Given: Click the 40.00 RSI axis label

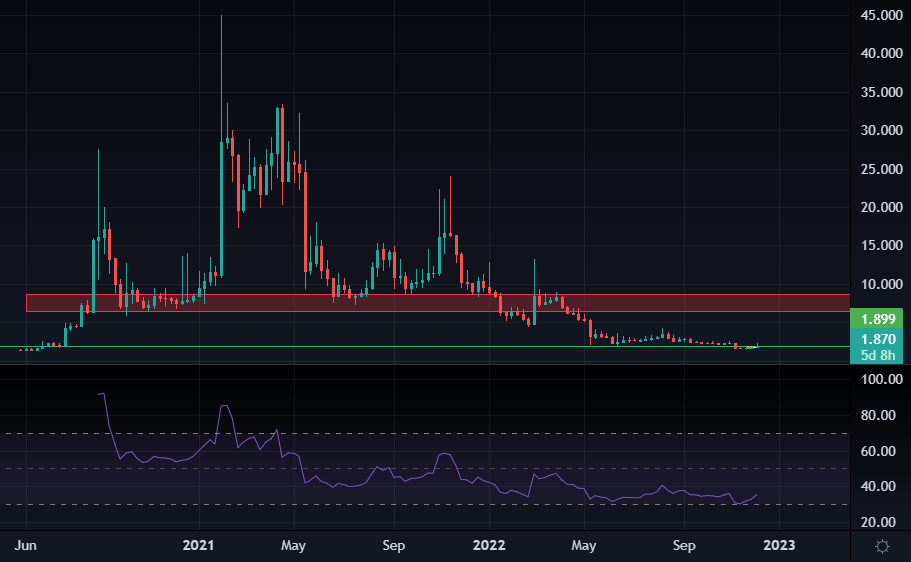Looking at the screenshot, I should (878, 486).
